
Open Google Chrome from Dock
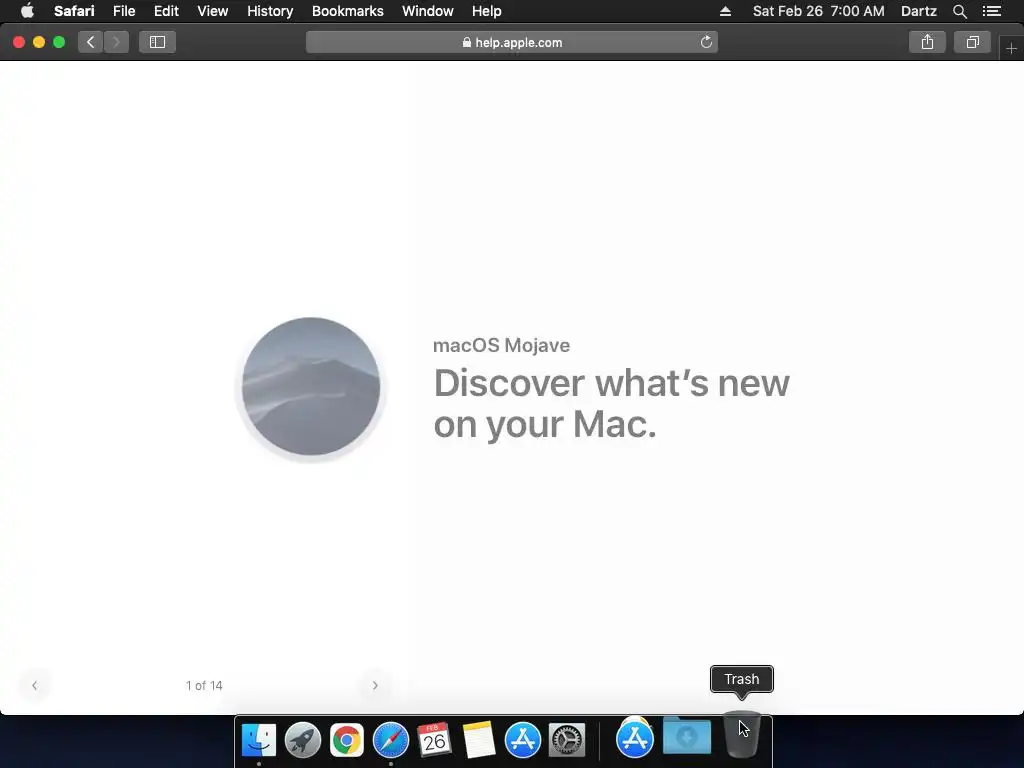point(347,740)
